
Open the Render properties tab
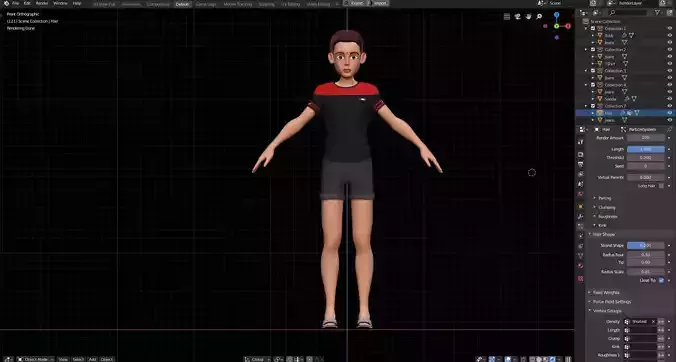coord(580,154)
